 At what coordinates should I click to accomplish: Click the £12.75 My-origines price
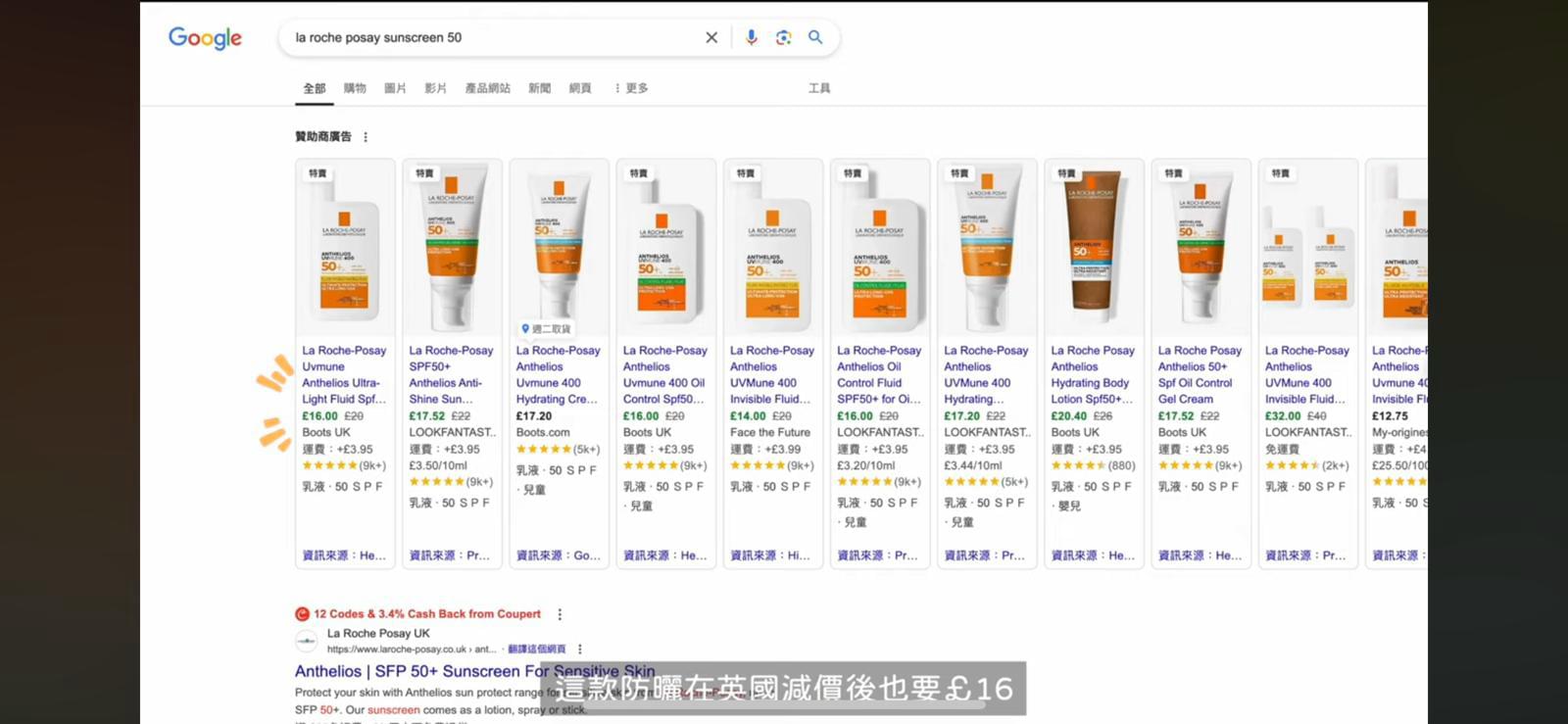[x=1390, y=416]
